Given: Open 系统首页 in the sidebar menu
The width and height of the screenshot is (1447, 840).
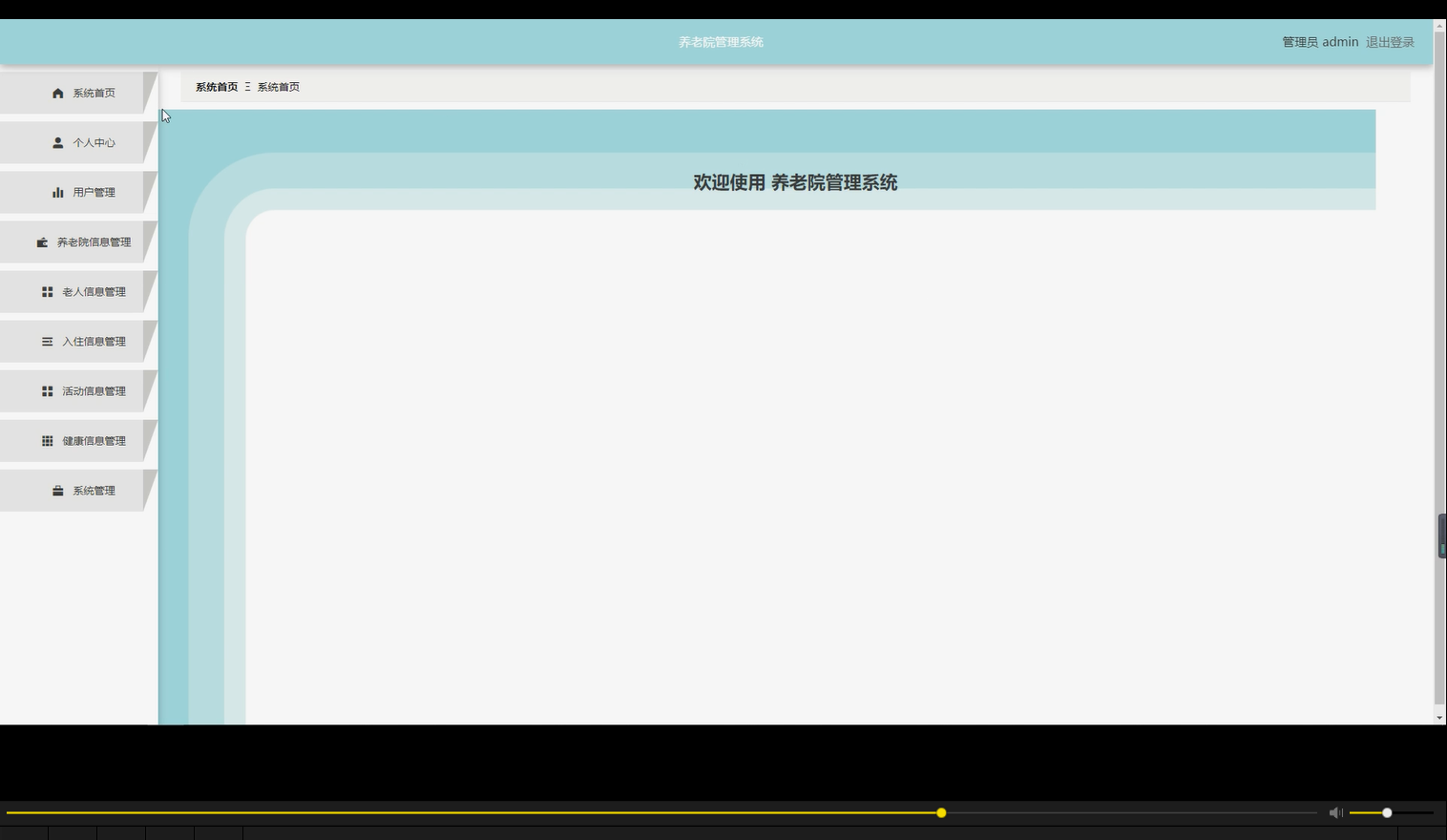Looking at the screenshot, I should [x=78, y=93].
